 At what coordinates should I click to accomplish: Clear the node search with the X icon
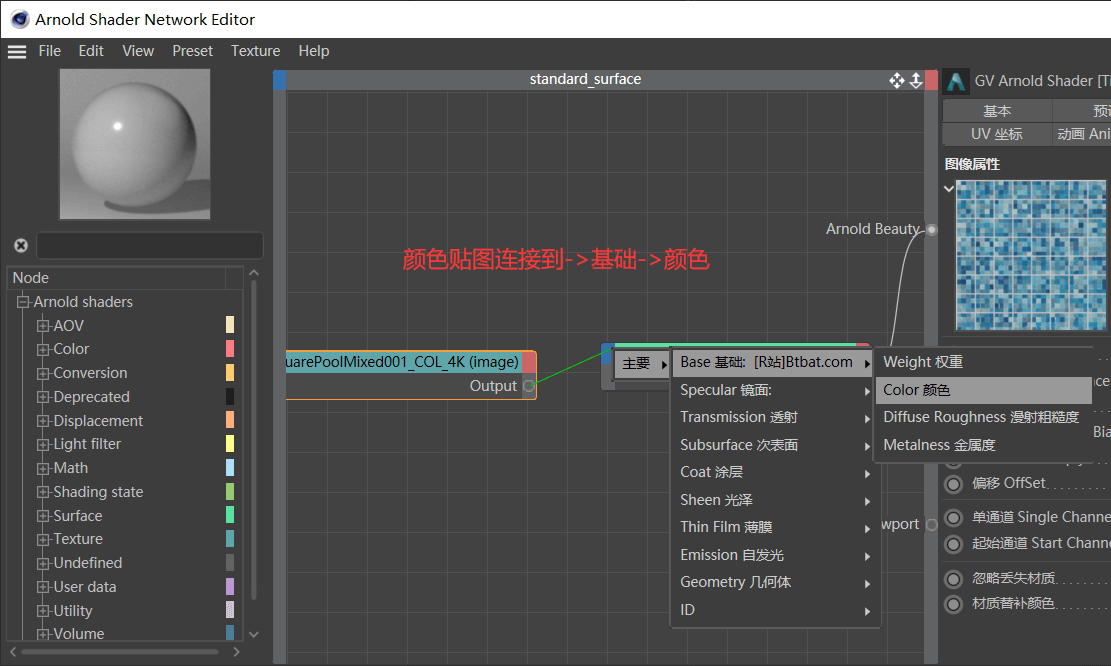pyautogui.click(x=21, y=245)
